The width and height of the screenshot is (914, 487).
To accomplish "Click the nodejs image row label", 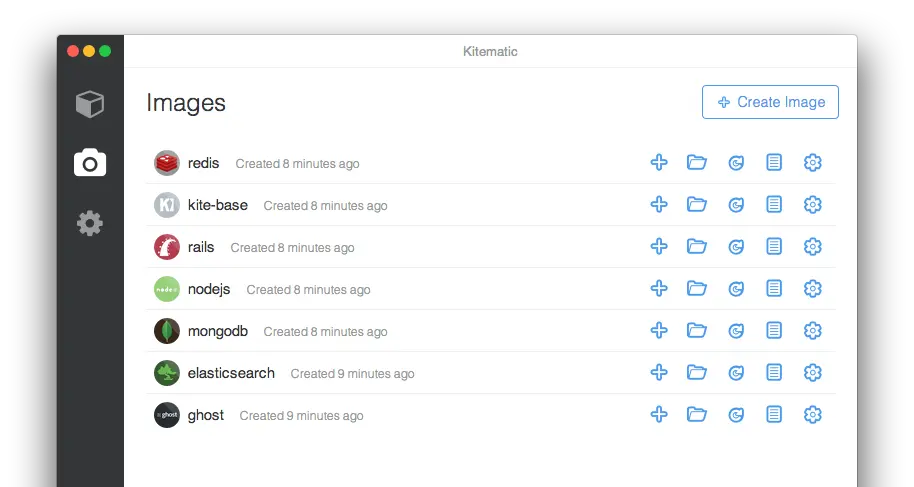I will [x=209, y=289].
